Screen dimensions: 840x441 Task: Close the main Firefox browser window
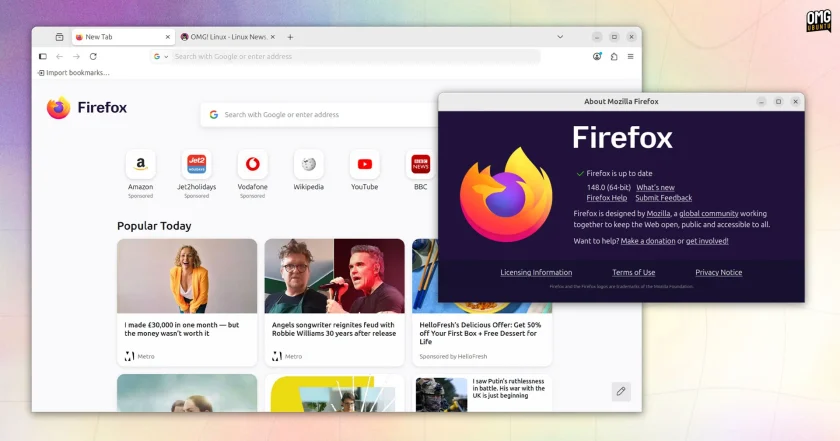(x=631, y=37)
